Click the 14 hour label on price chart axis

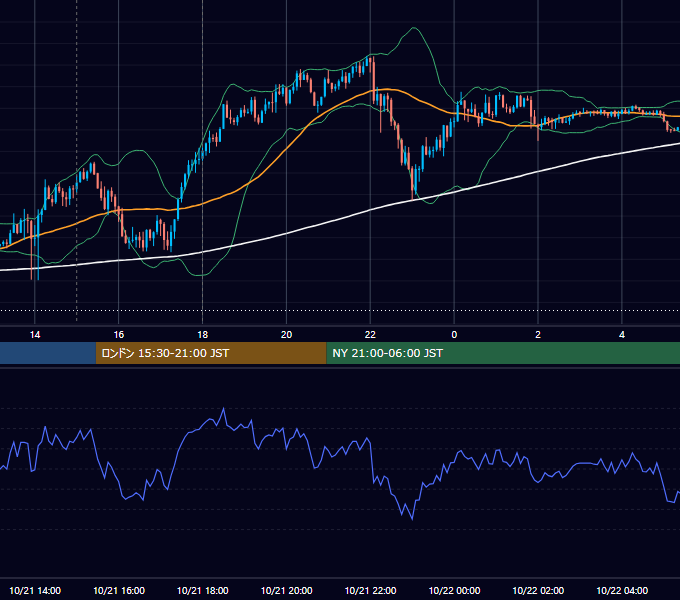click(x=35, y=335)
